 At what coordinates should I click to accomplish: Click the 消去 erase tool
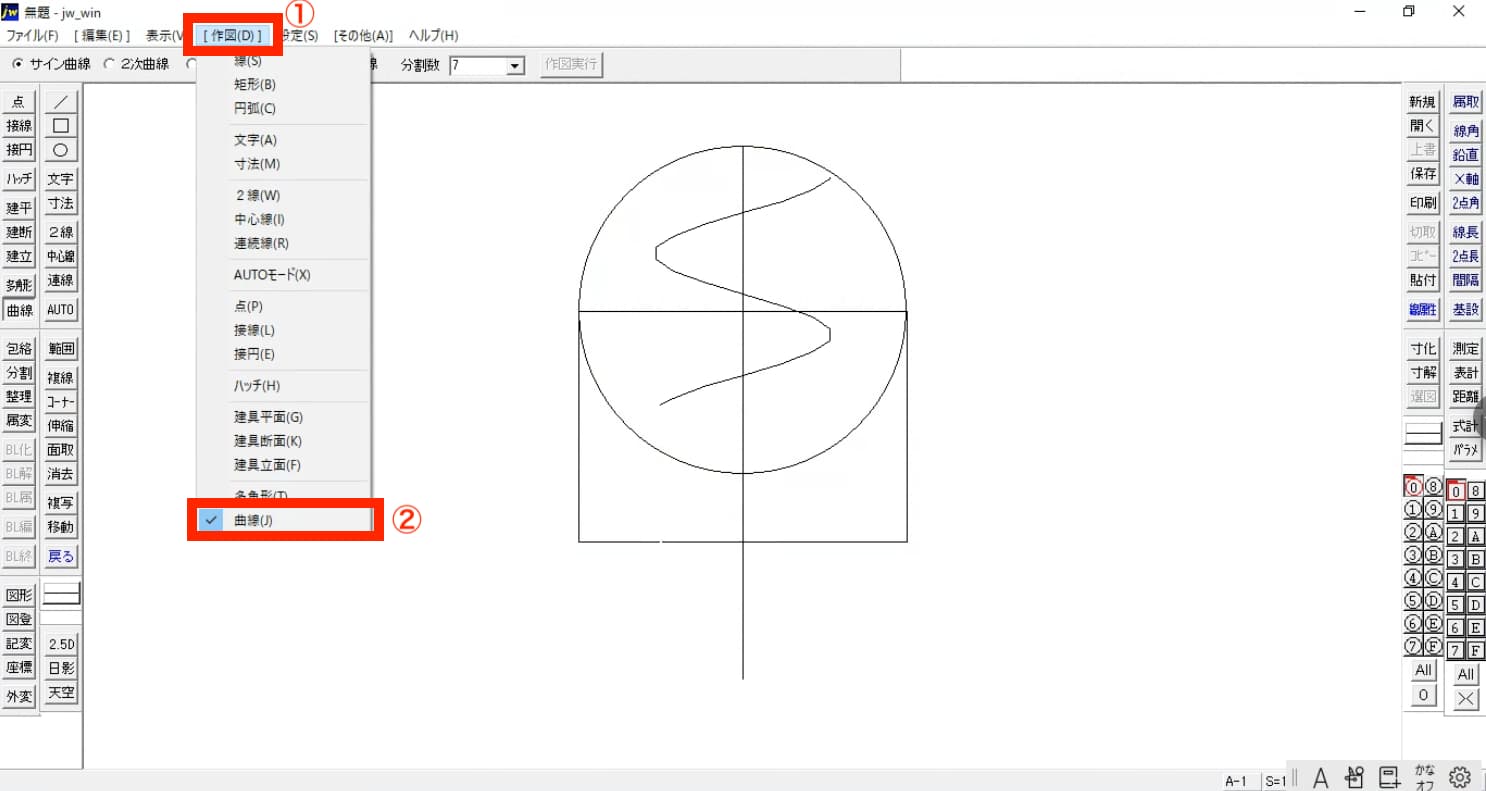coord(61,474)
